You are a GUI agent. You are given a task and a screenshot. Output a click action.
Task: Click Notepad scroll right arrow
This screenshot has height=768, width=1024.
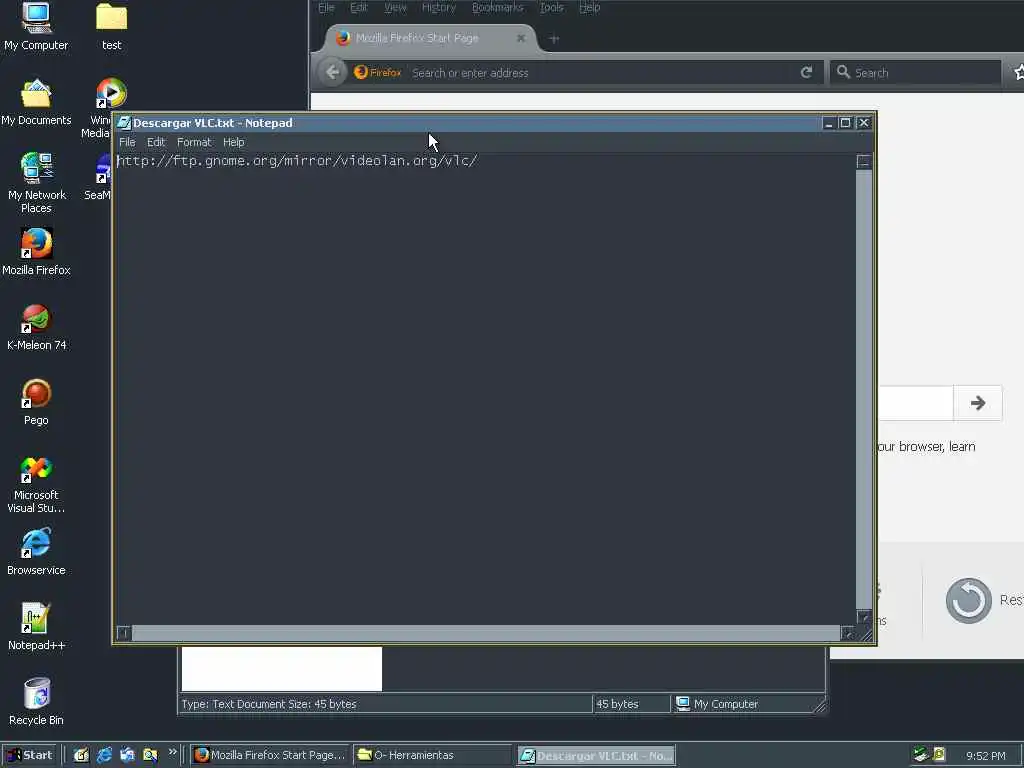(x=847, y=632)
